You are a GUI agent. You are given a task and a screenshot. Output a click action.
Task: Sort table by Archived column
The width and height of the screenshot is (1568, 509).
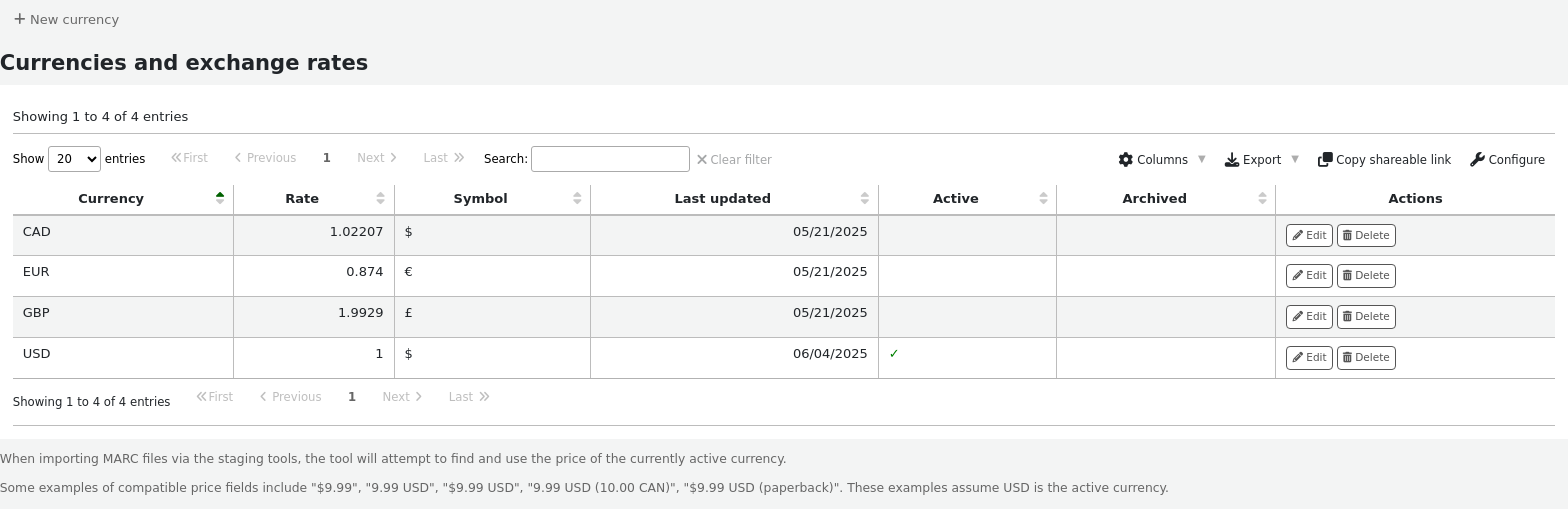1154,198
